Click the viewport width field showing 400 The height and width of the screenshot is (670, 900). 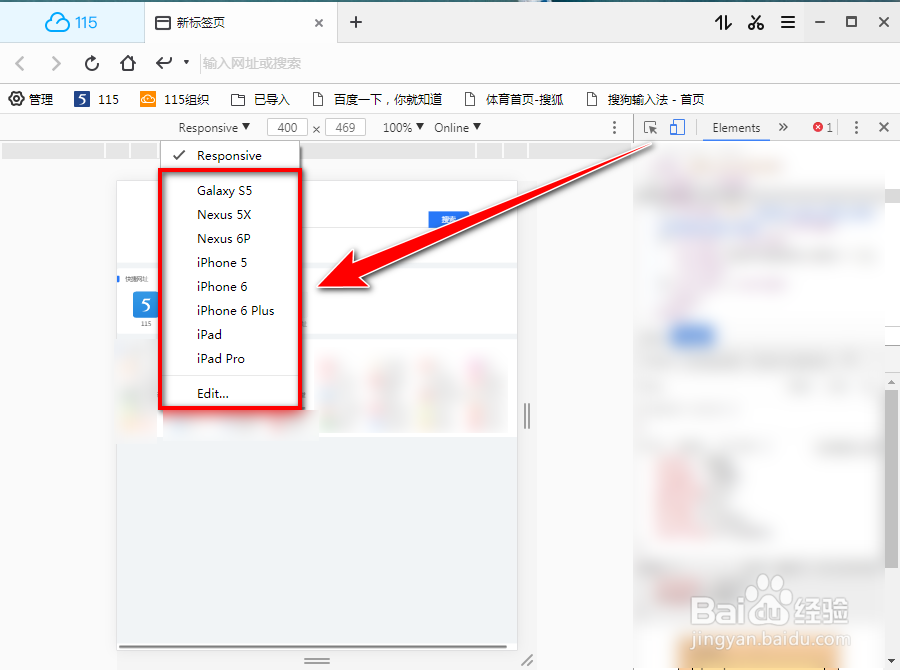tap(287, 127)
